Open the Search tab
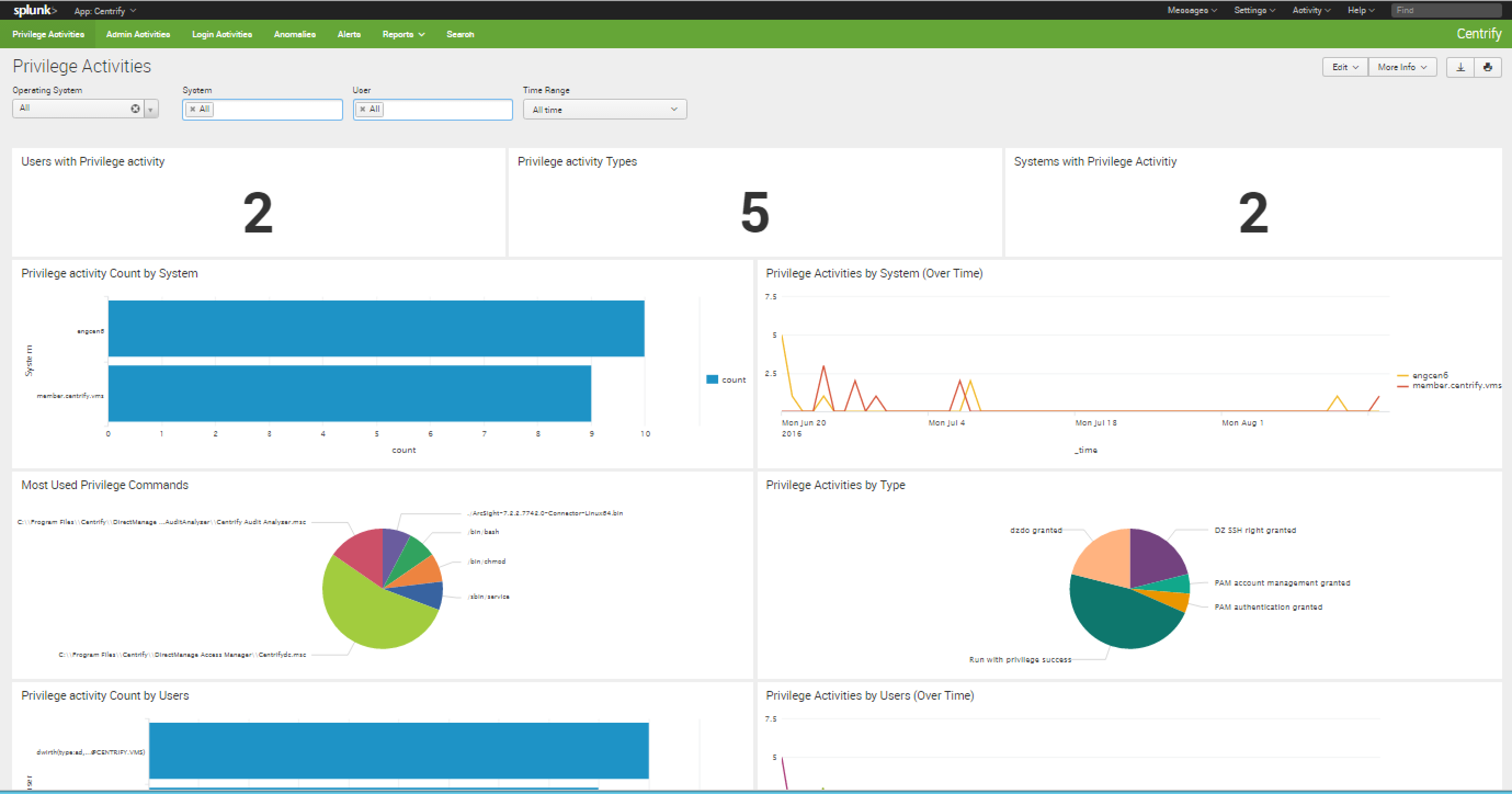This screenshot has height=794, width=1512. pyautogui.click(x=460, y=34)
